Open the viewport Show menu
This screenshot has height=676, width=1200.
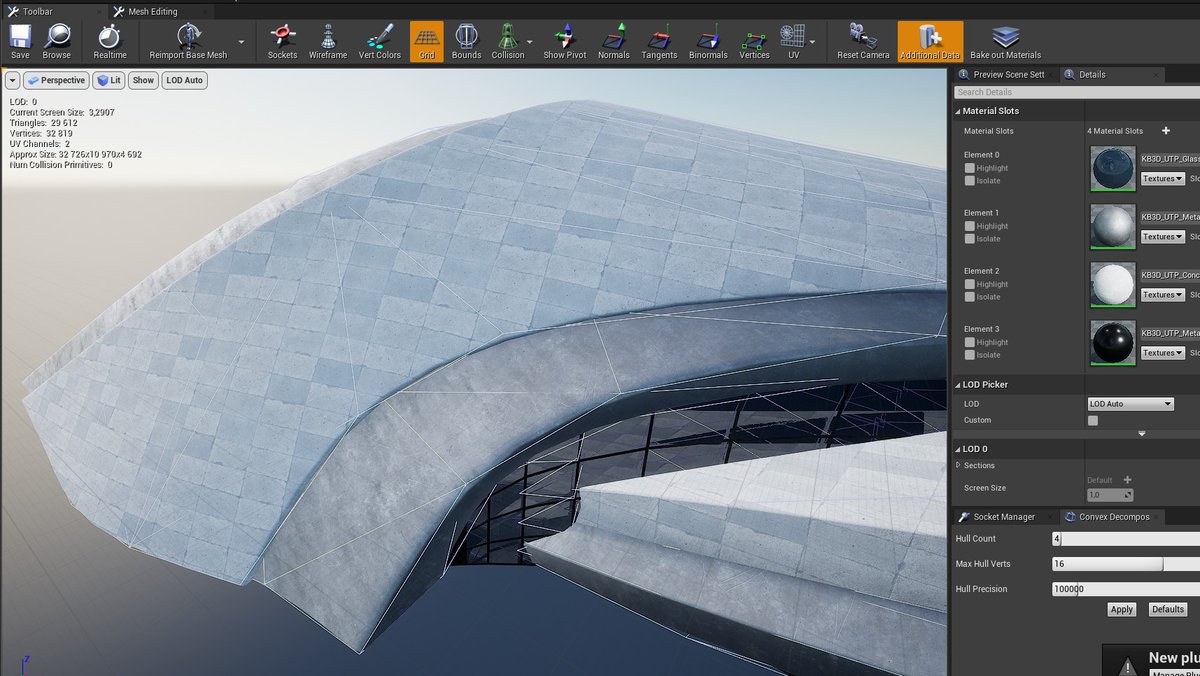point(144,80)
